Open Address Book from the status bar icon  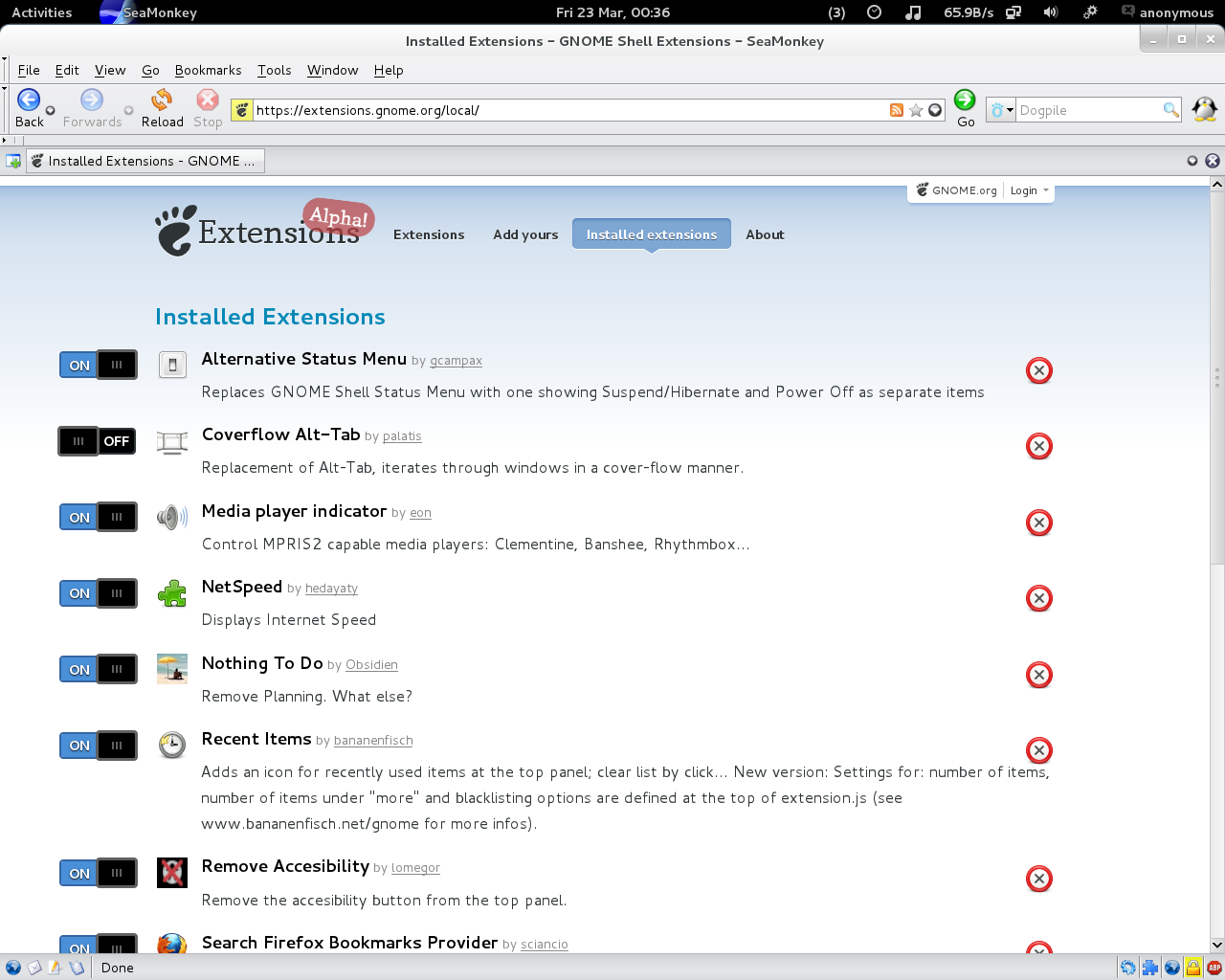77,968
